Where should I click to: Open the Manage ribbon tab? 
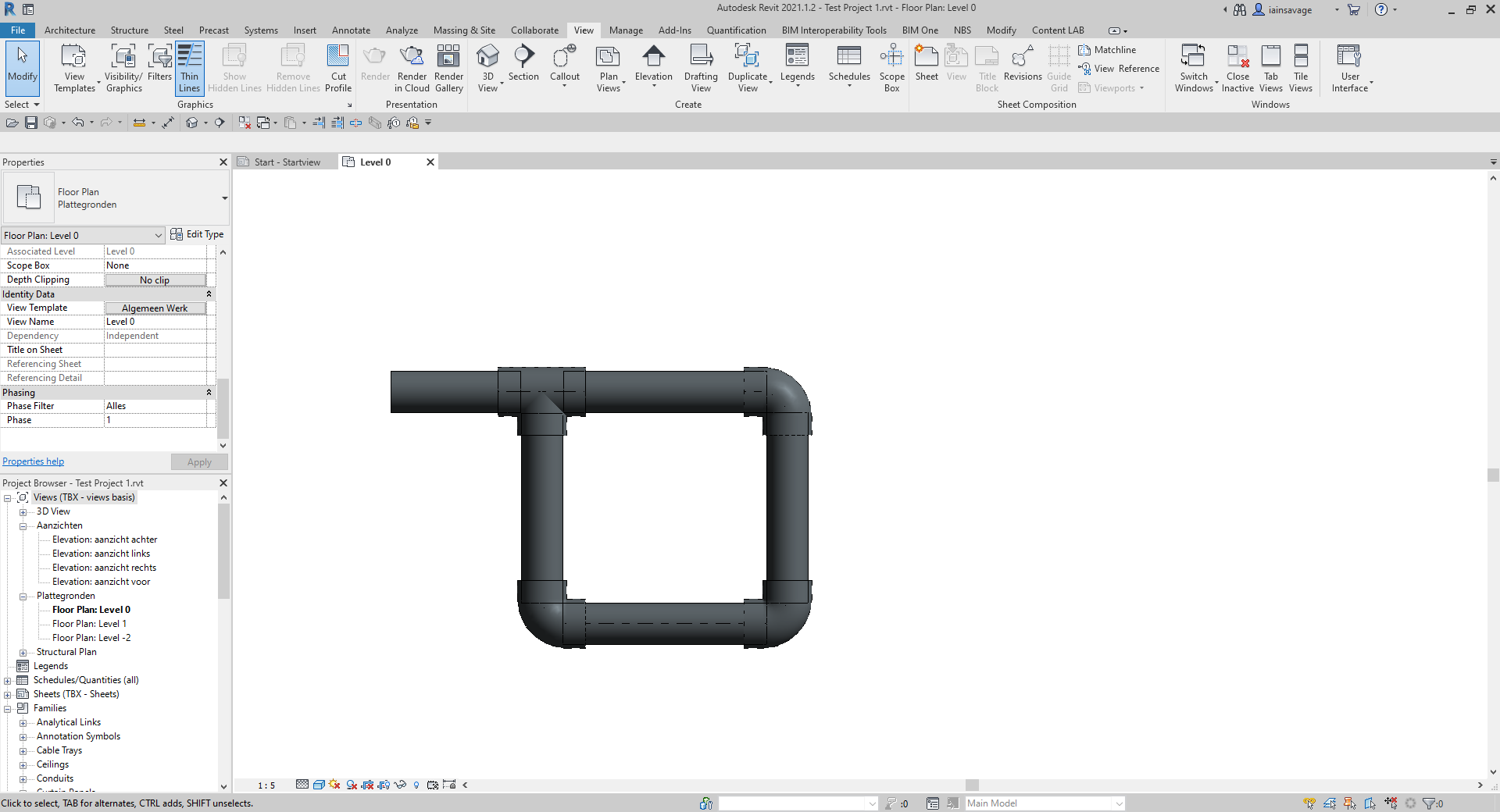coord(626,30)
